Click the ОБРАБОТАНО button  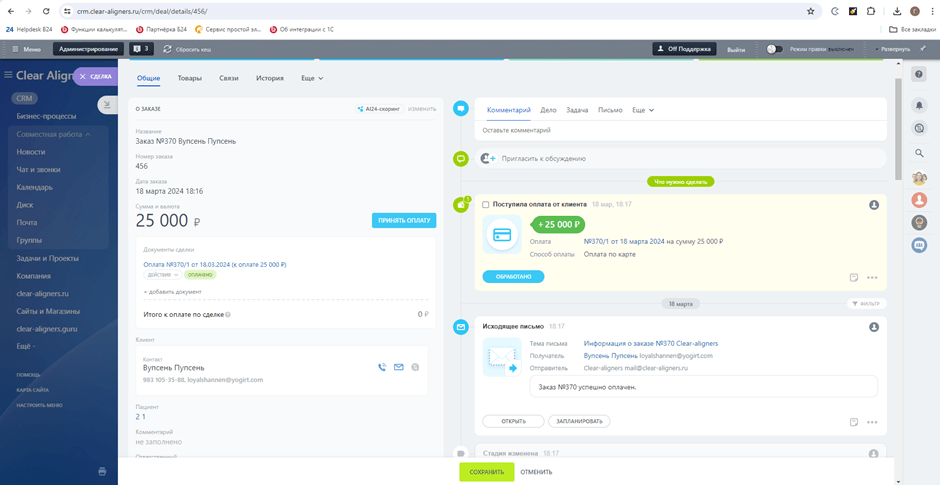click(513, 276)
